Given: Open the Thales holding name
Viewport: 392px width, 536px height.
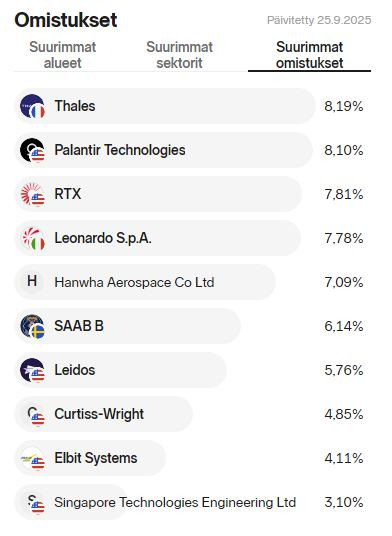Looking at the screenshot, I should click(75, 106).
